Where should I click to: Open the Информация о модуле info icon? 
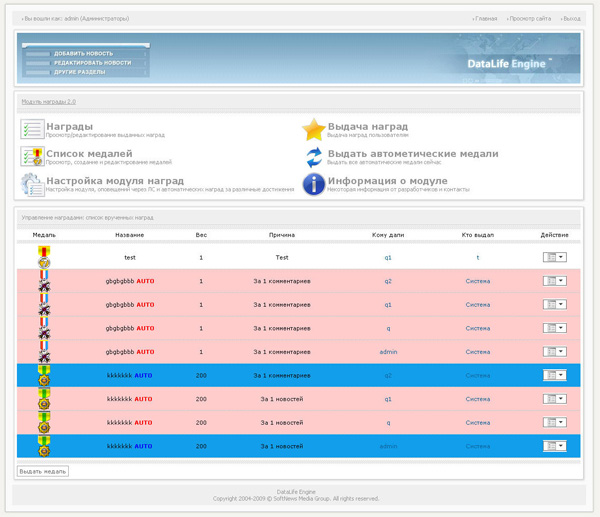click(313, 184)
